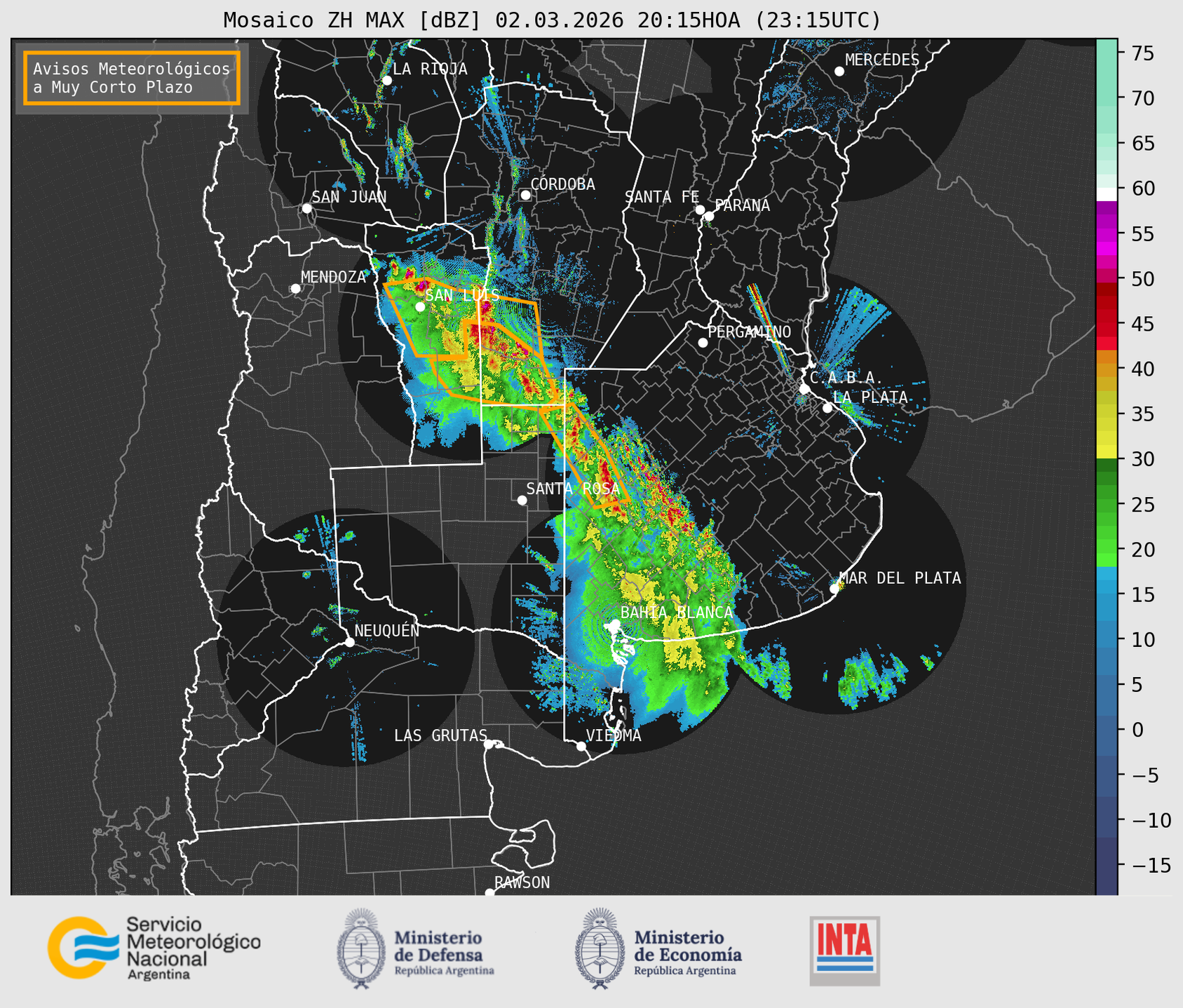Image resolution: width=1183 pixels, height=1008 pixels.
Task: Select the LA RIOJA city label
Action: [x=430, y=69]
